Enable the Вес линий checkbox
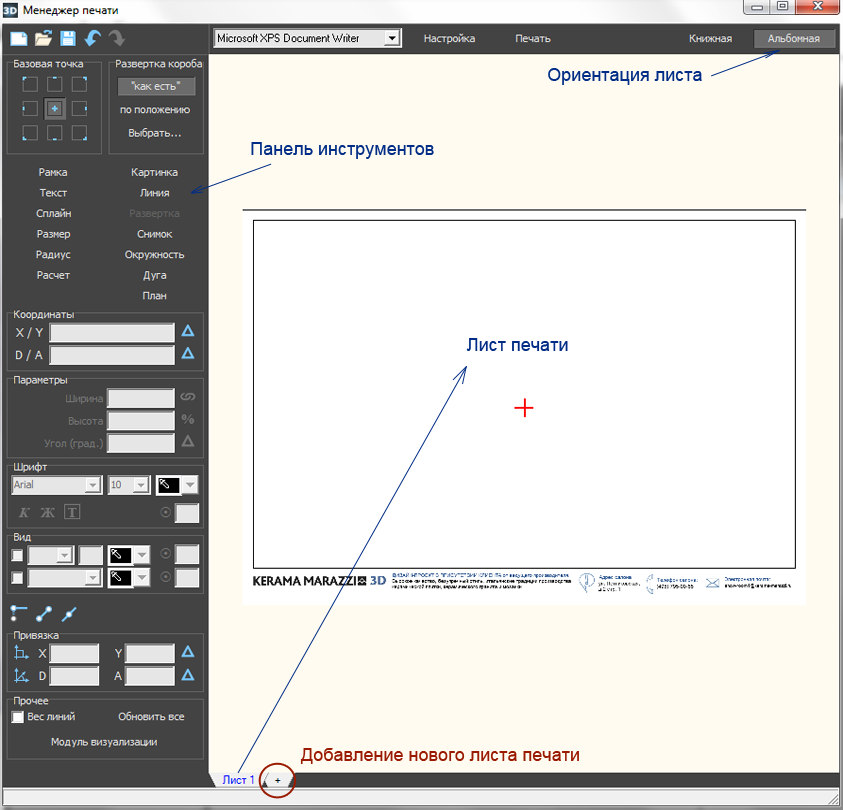 click(17, 717)
